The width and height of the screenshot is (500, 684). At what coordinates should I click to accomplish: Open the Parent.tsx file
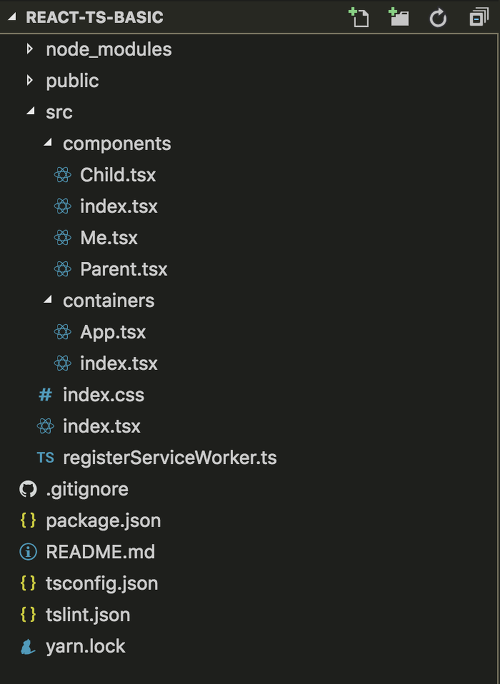tap(123, 269)
